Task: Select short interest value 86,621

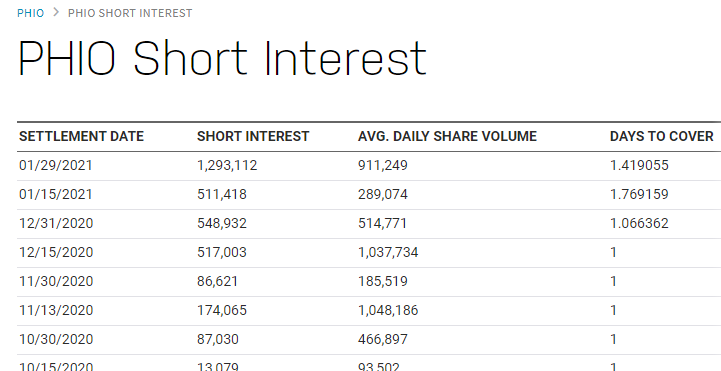Action: (217, 281)
